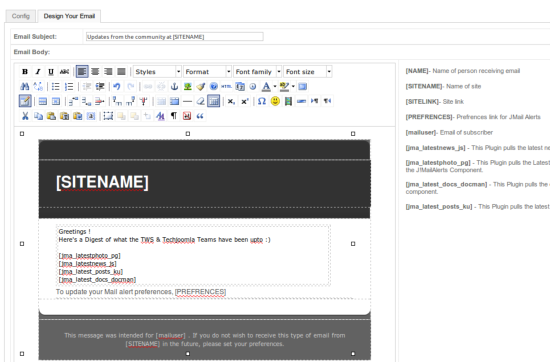Click the Cut scissors icon
The width and height of the screenshot is (550, 362).
(x=25, y=116)
